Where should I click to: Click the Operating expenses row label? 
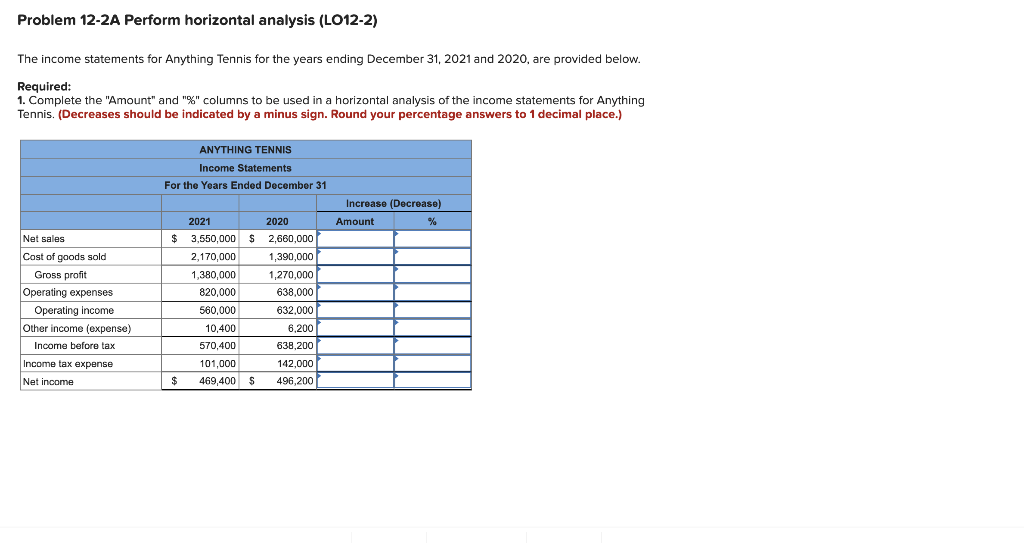coord(68,292)
